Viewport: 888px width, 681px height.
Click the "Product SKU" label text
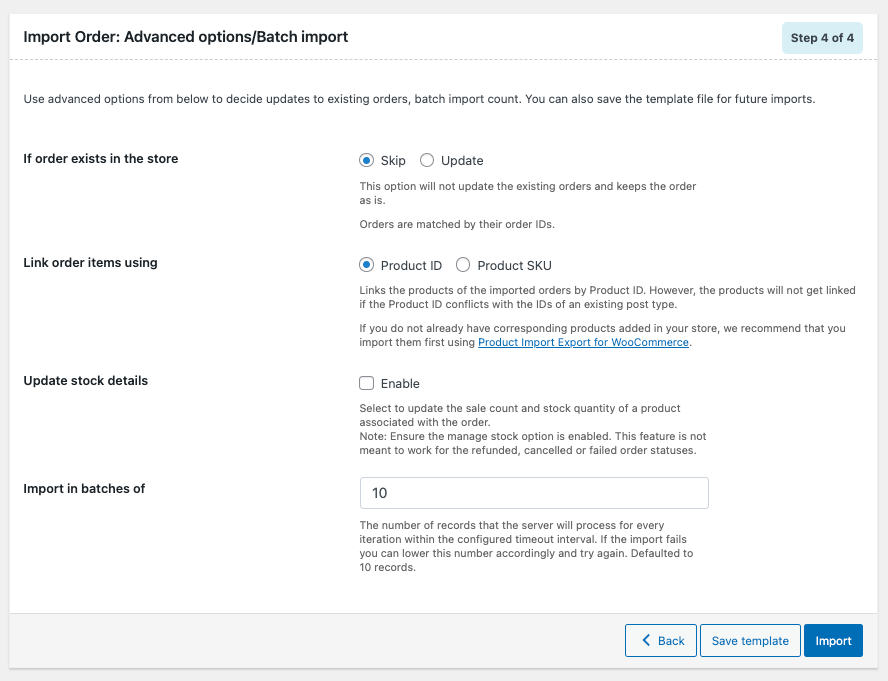click(x=514, y=265)
